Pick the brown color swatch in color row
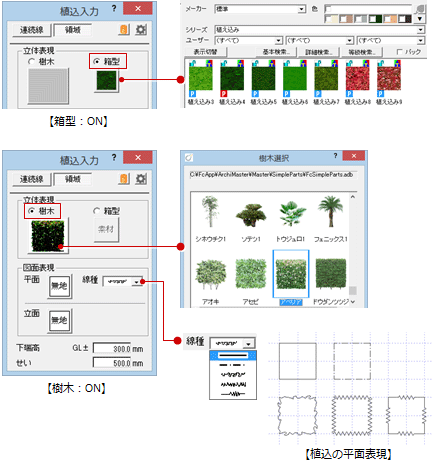433x469 pixels. click(x=345, y=19)
